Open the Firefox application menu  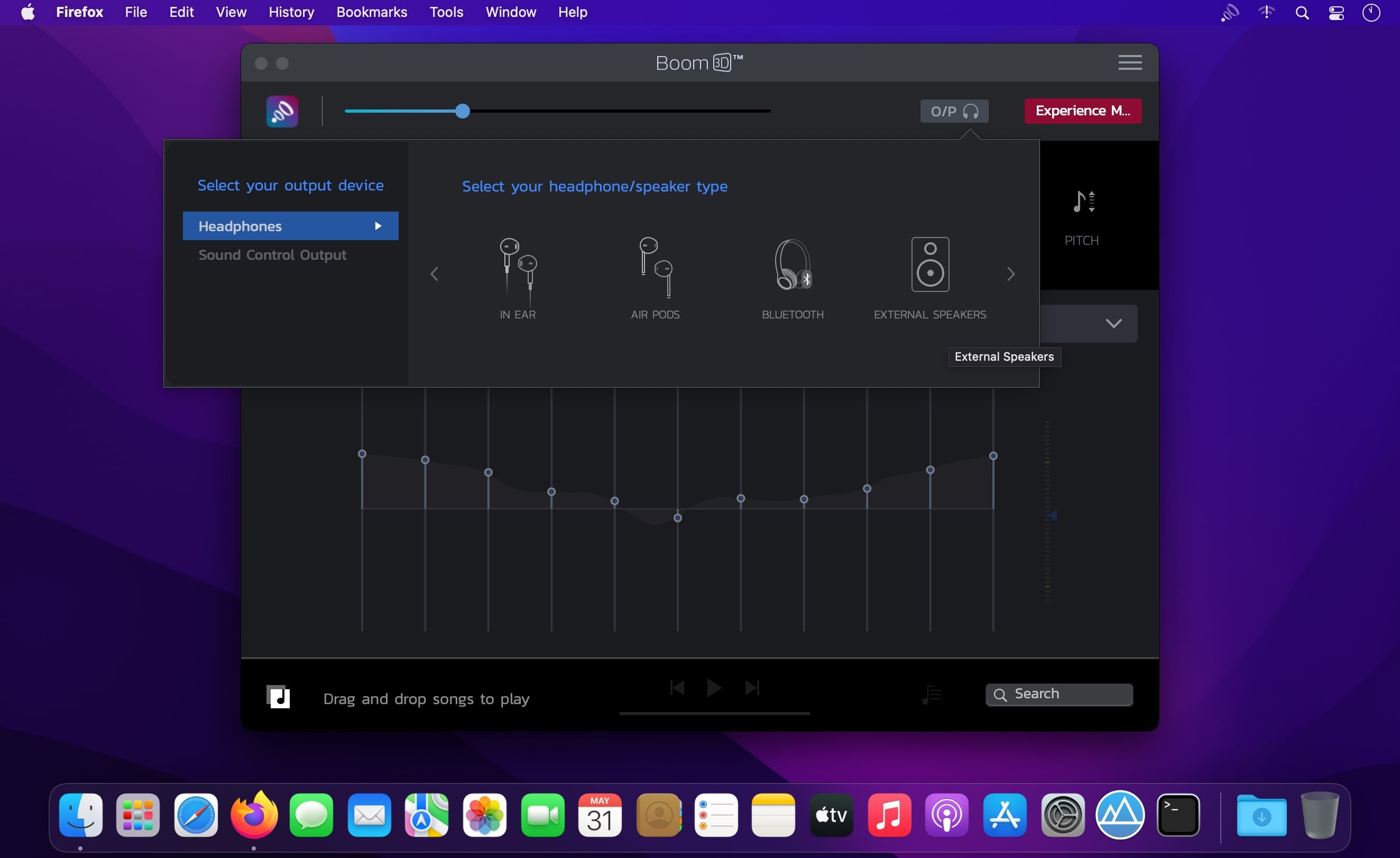coord(79,12)
